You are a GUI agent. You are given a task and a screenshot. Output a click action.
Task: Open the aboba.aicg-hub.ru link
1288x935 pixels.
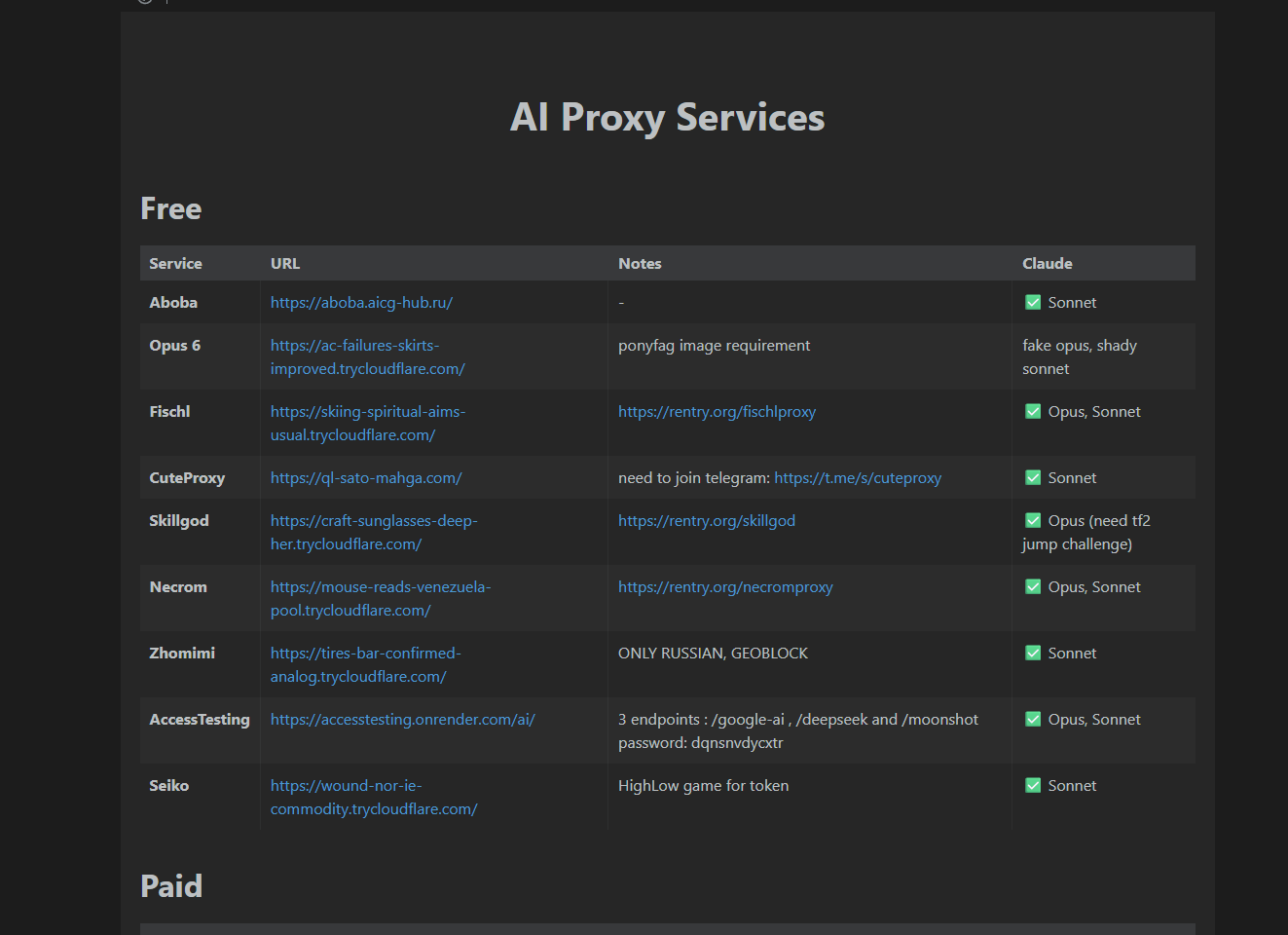click(x=361, y=303)
